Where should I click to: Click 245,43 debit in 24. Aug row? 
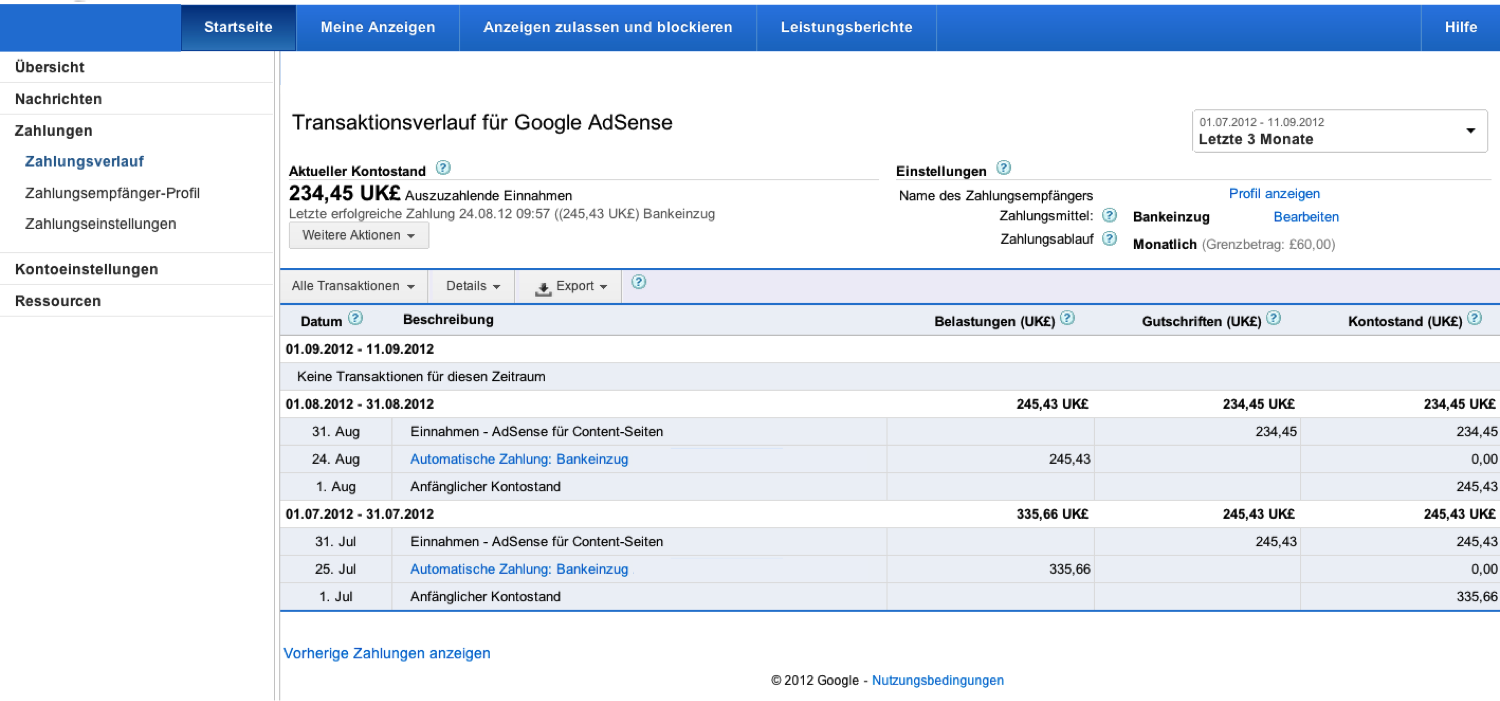click(x=1069, y=460)
